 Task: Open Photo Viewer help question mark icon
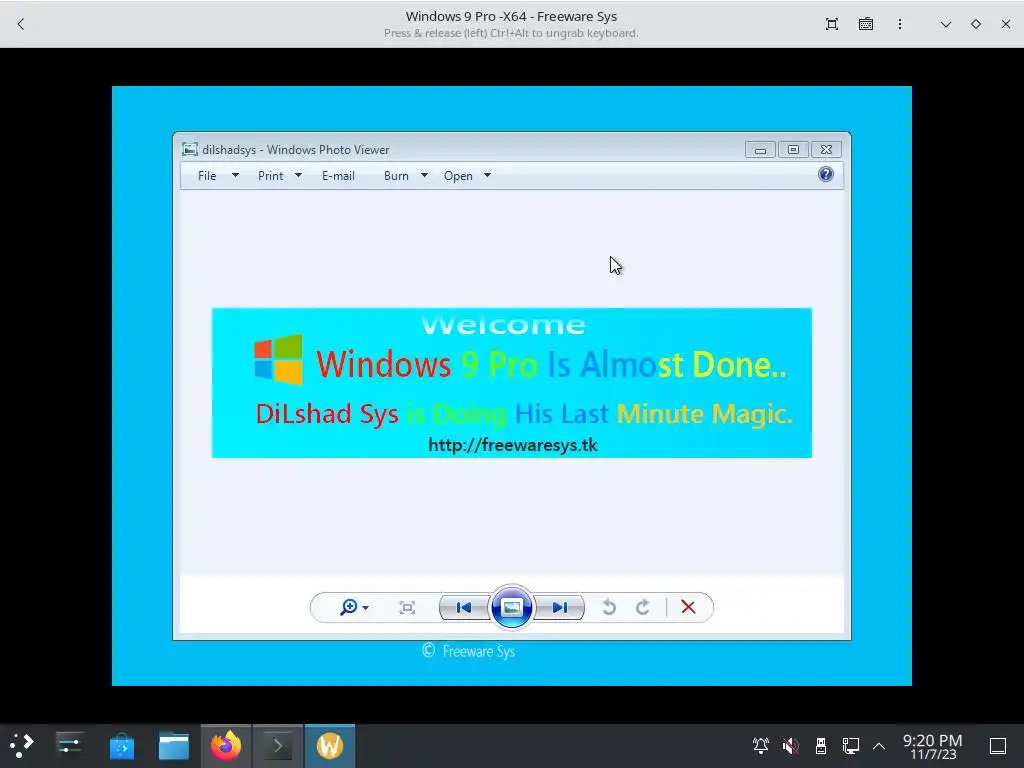825,174
